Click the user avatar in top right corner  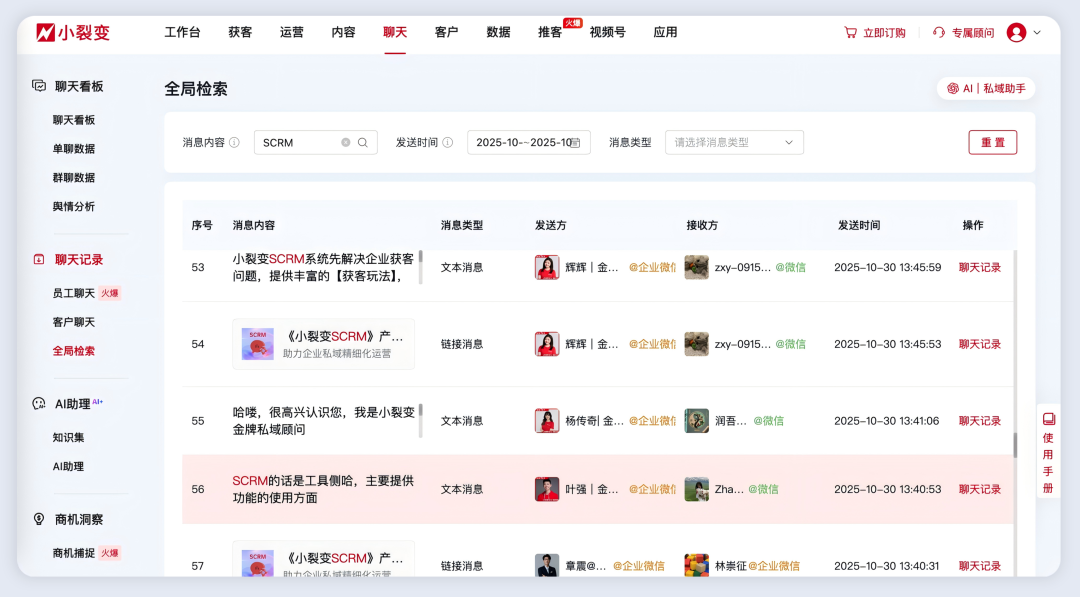click(x=1018, y=31)
